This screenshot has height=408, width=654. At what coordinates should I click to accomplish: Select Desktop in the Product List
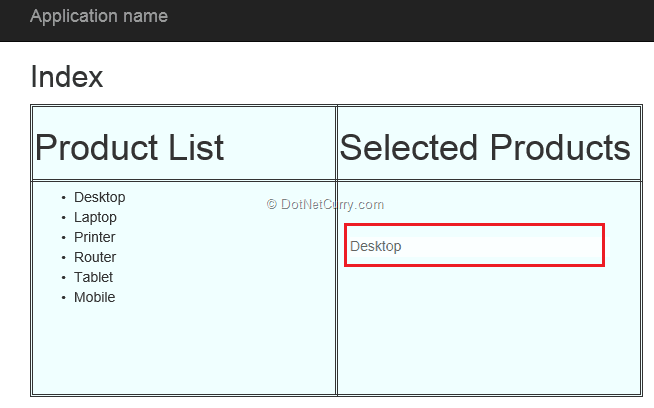point(99,197)
